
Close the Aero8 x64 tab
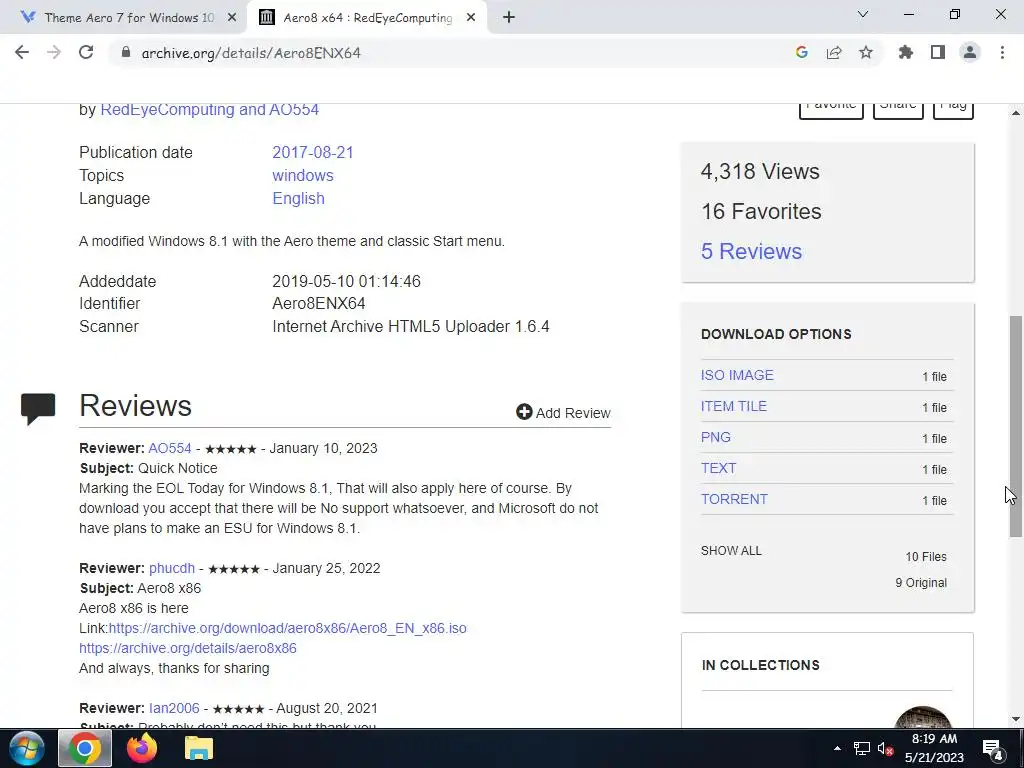click(x=471, y=18)
